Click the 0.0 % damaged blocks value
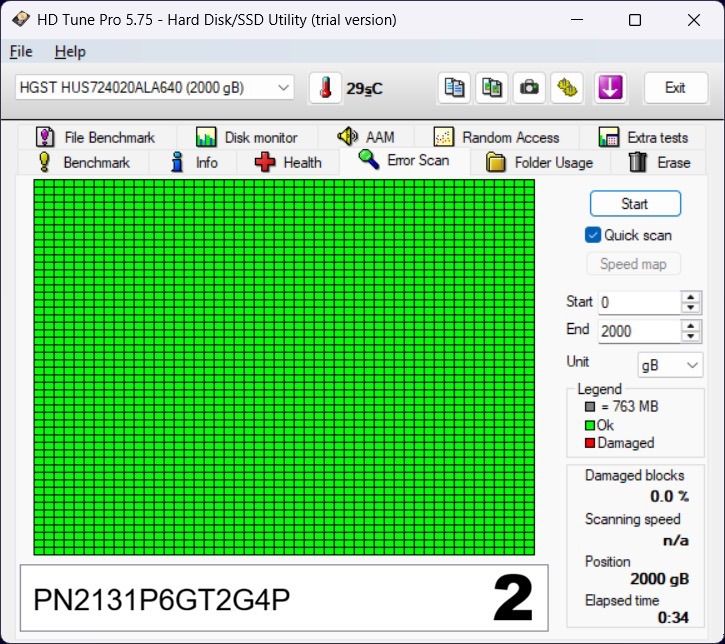Viewport: 725px width, 644px height. point(669,496)
